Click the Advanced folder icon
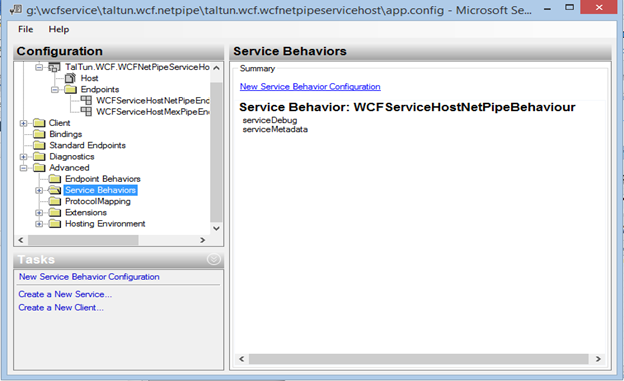The width and height of the screenshot is (624, 381). click(x=39, y=168)
